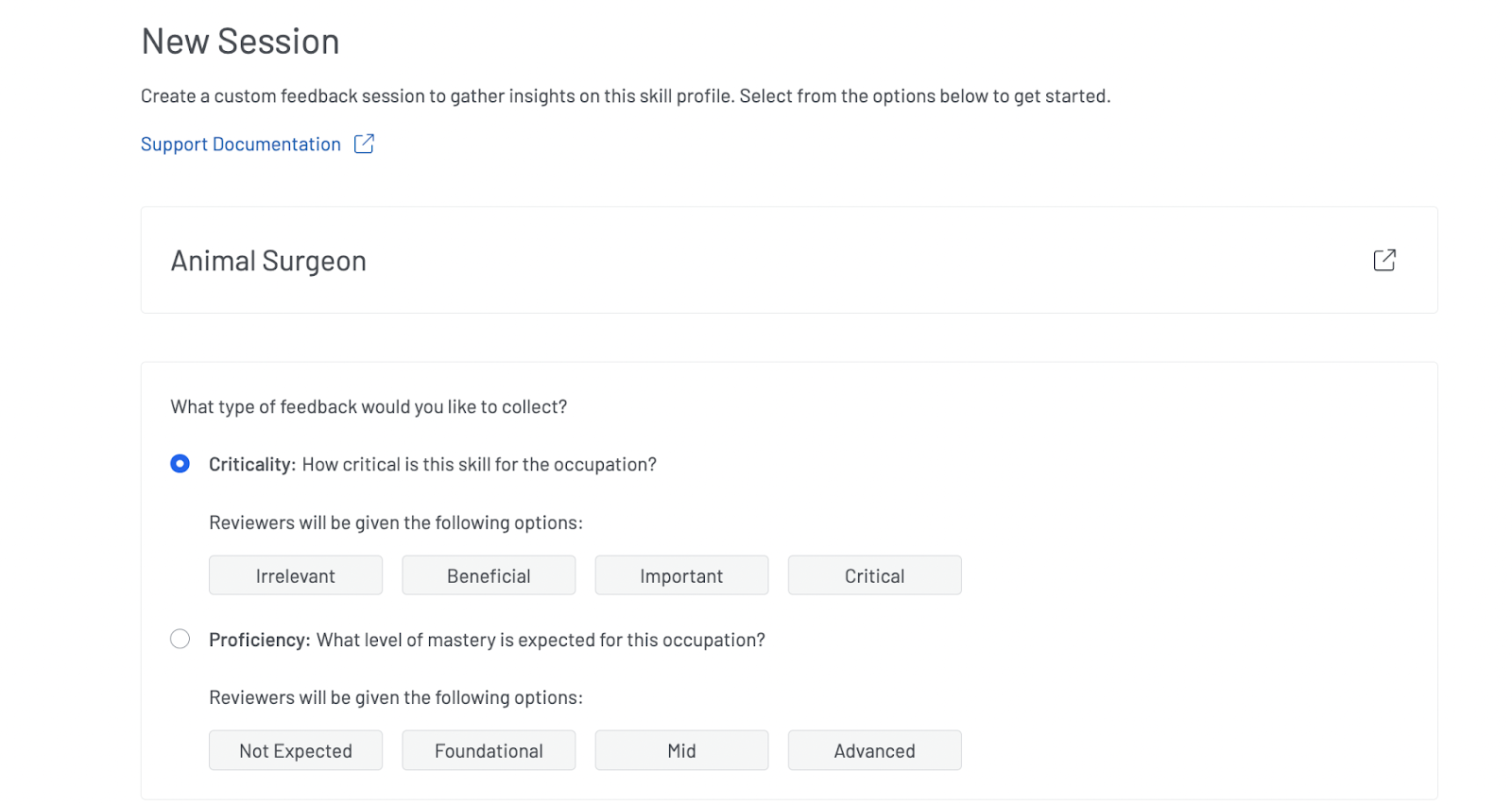Click the feedback type question text
1512x805 pixels.
click(369, 406)
